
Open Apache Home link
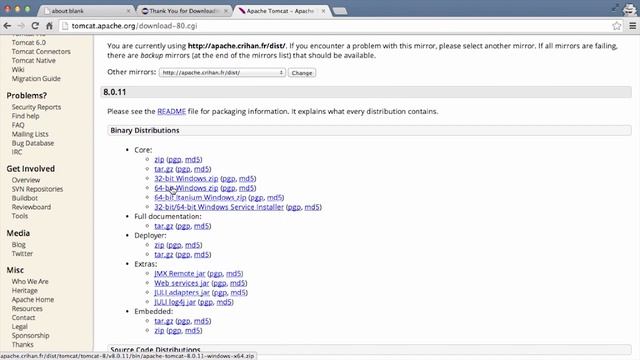(33, 300)
